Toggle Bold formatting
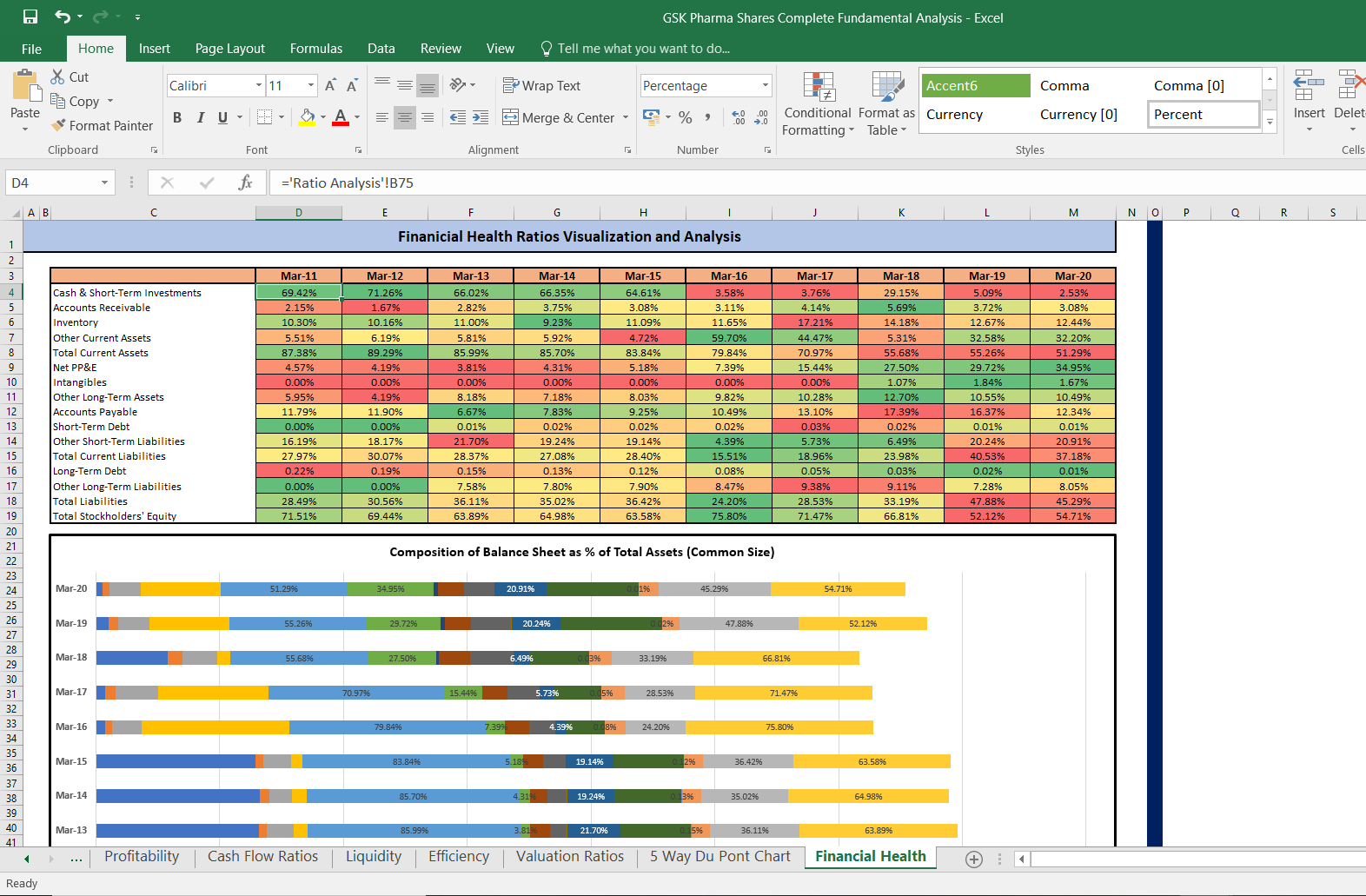 [x=177, y=117]
